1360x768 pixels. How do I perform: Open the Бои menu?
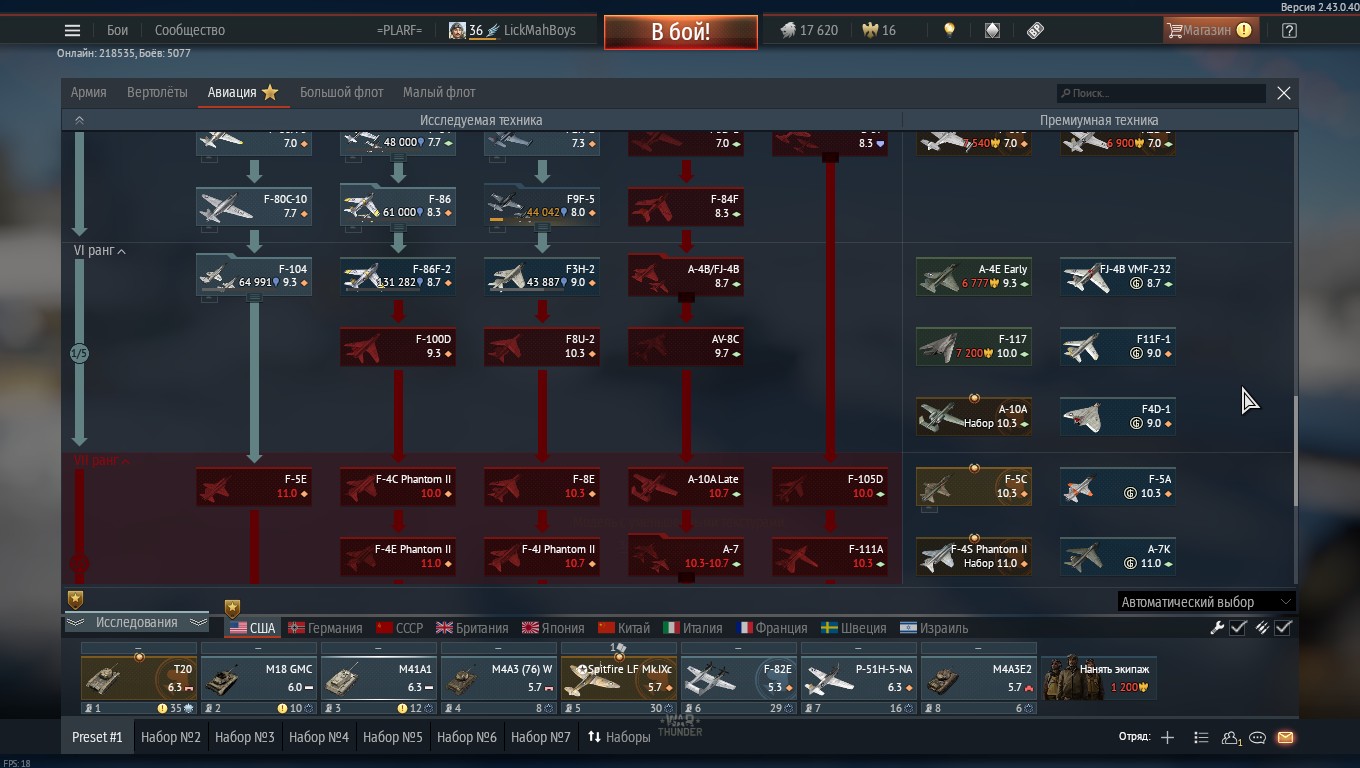point(118,30)
